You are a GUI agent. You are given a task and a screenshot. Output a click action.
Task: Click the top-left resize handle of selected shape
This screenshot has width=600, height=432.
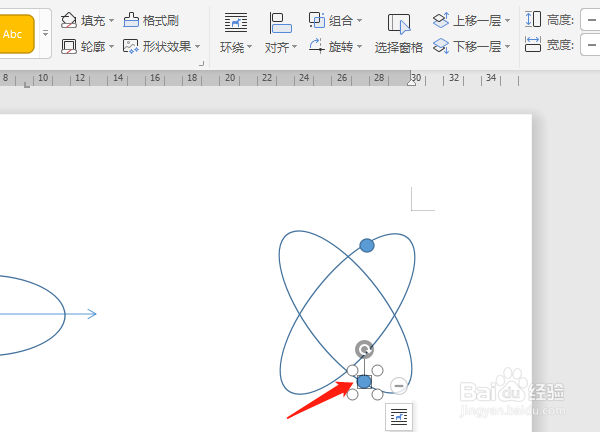(x=352, y=370)
